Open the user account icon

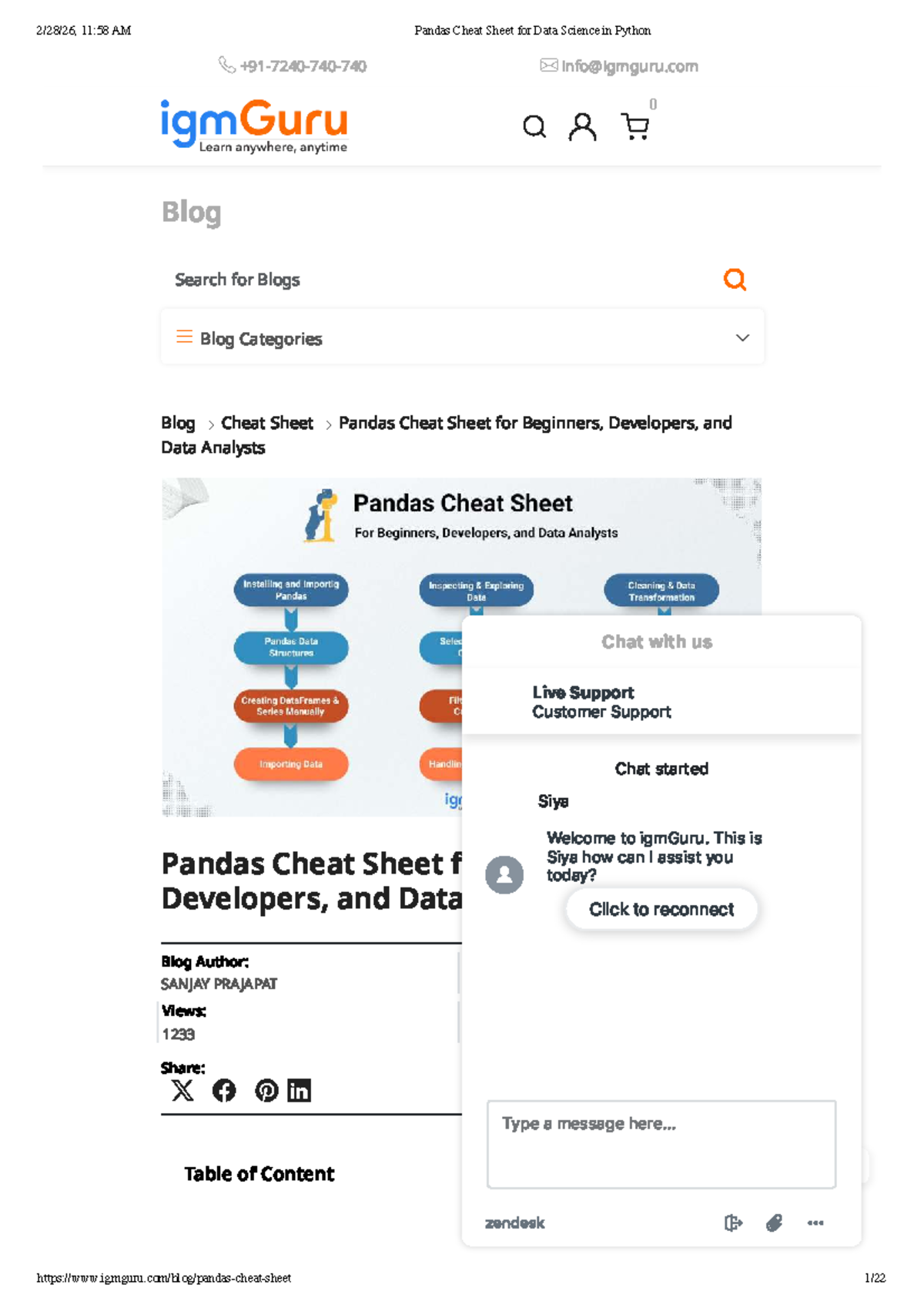point(582,126)
